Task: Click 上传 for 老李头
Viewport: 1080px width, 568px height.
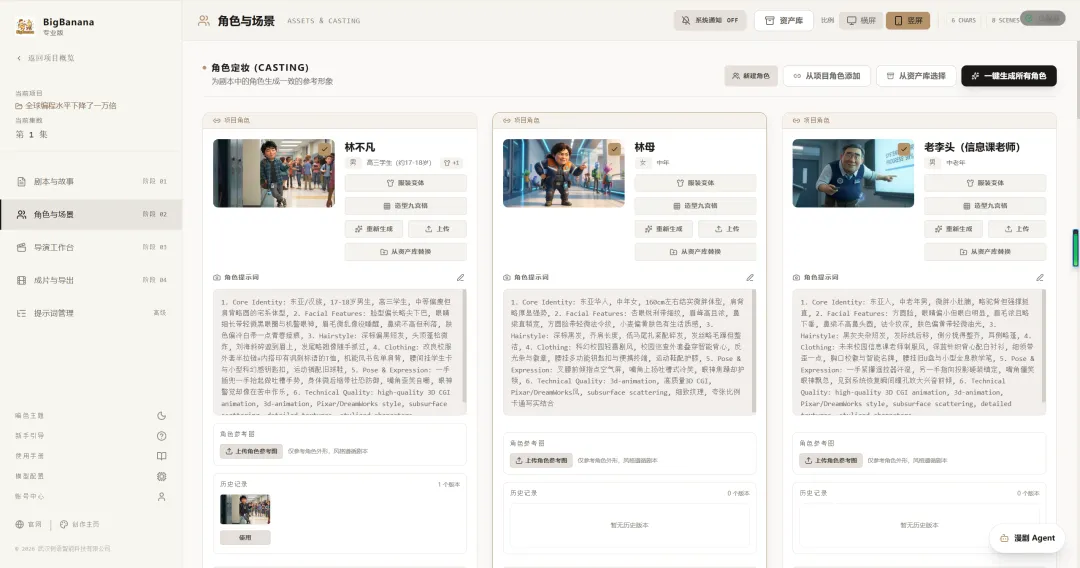Action: 1017,229
